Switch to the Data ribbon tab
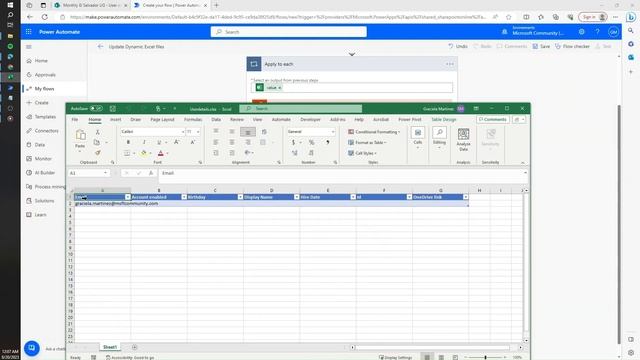 [216, 120]
